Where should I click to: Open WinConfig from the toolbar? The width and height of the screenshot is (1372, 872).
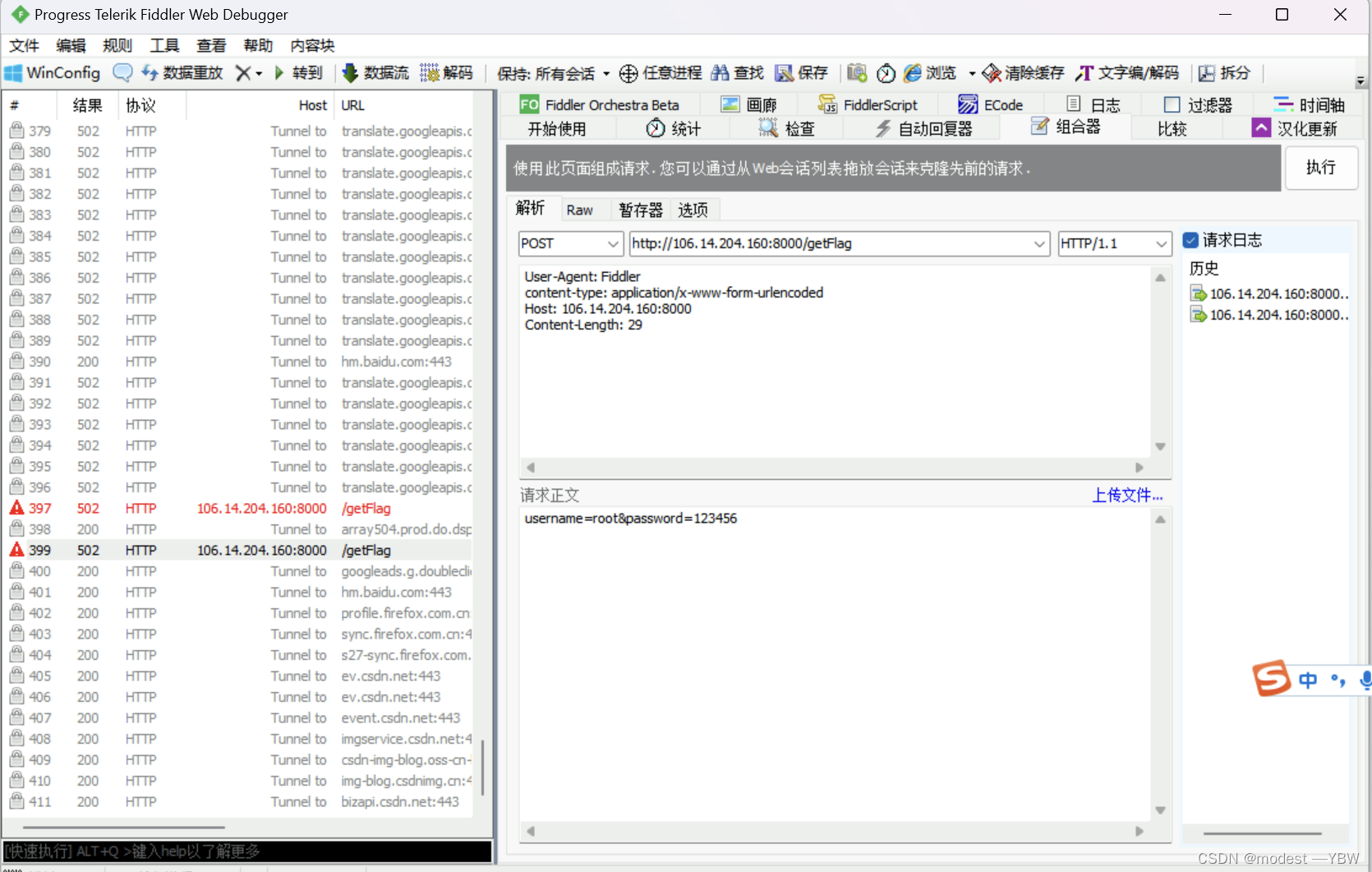[52, 73]
